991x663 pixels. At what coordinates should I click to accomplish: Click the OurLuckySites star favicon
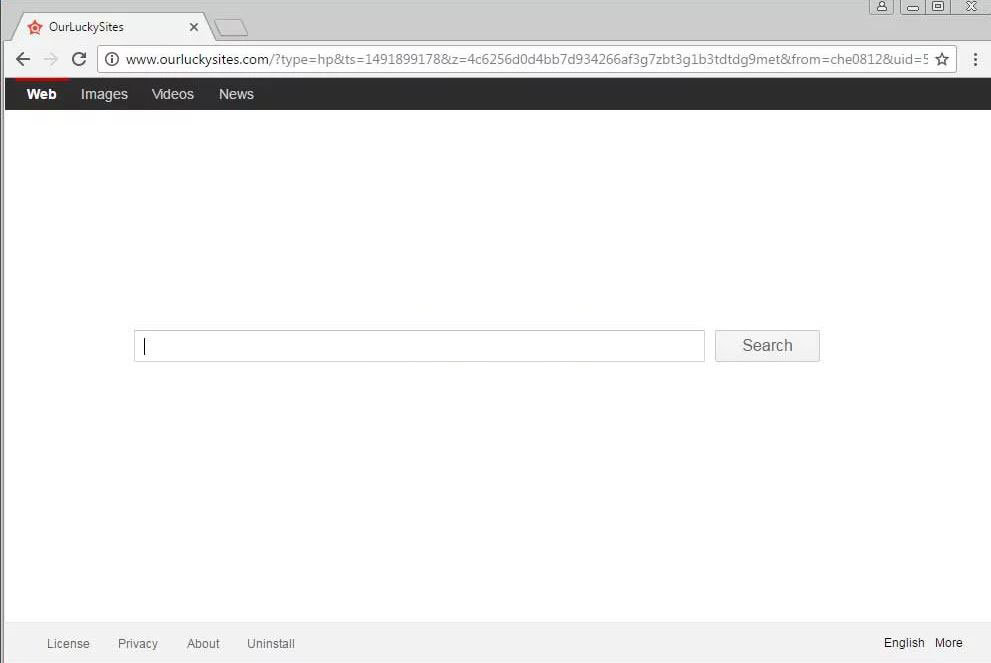35,27
